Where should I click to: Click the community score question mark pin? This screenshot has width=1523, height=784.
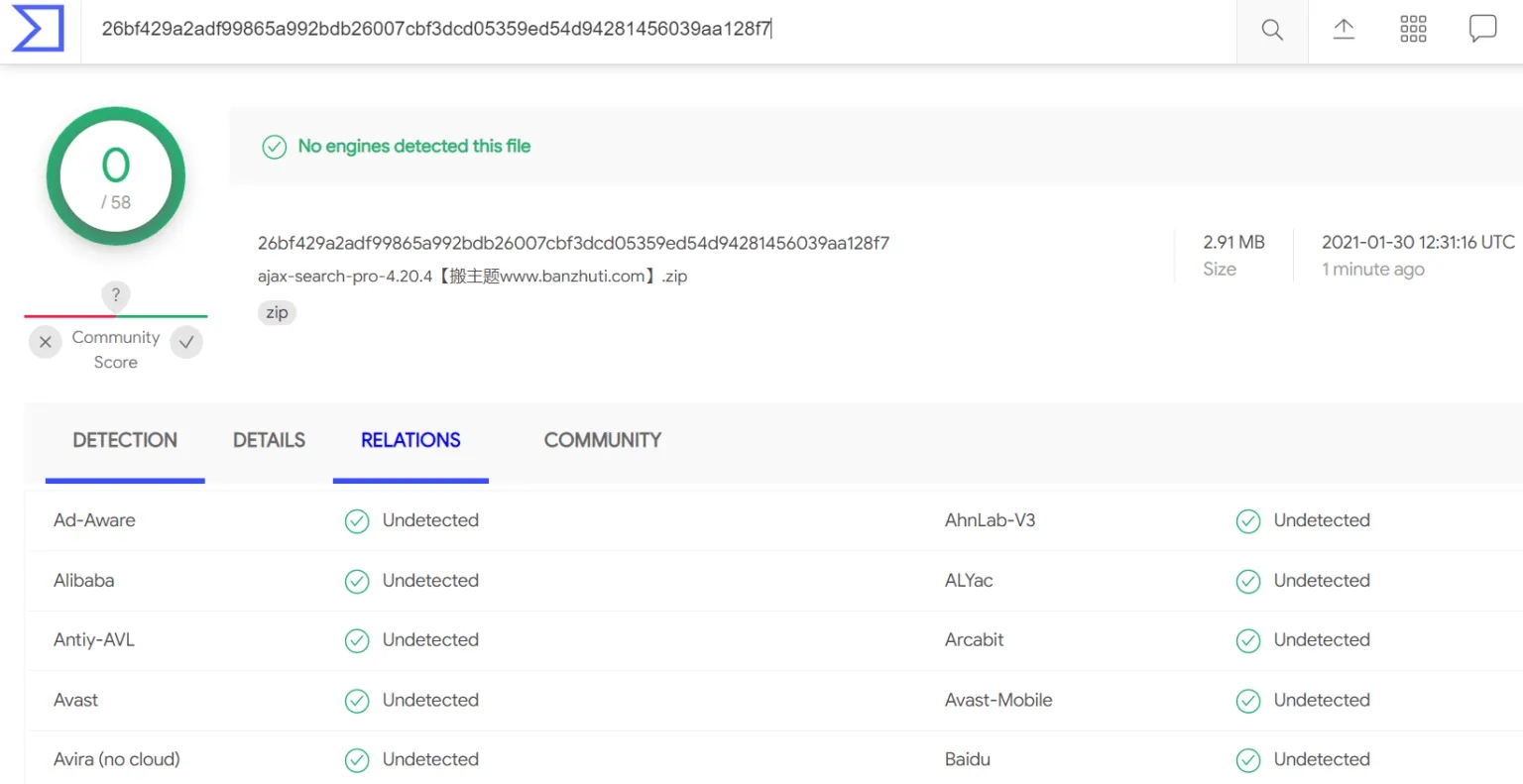click(x=116, y=295)
